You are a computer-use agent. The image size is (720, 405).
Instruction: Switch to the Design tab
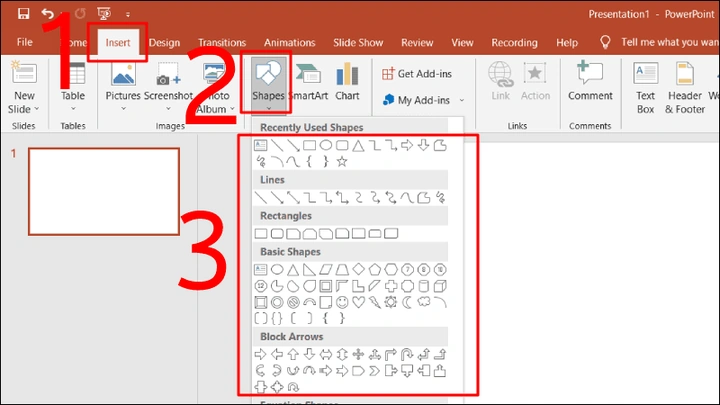pyautogui.click(x=164, y=43)
